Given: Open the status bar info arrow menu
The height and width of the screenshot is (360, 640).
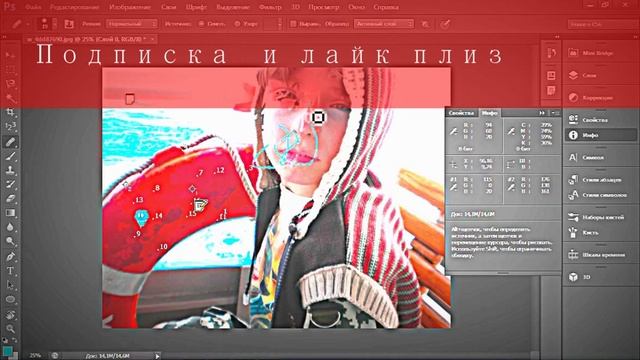Looking at the screenshot, I should coord(157,356).
